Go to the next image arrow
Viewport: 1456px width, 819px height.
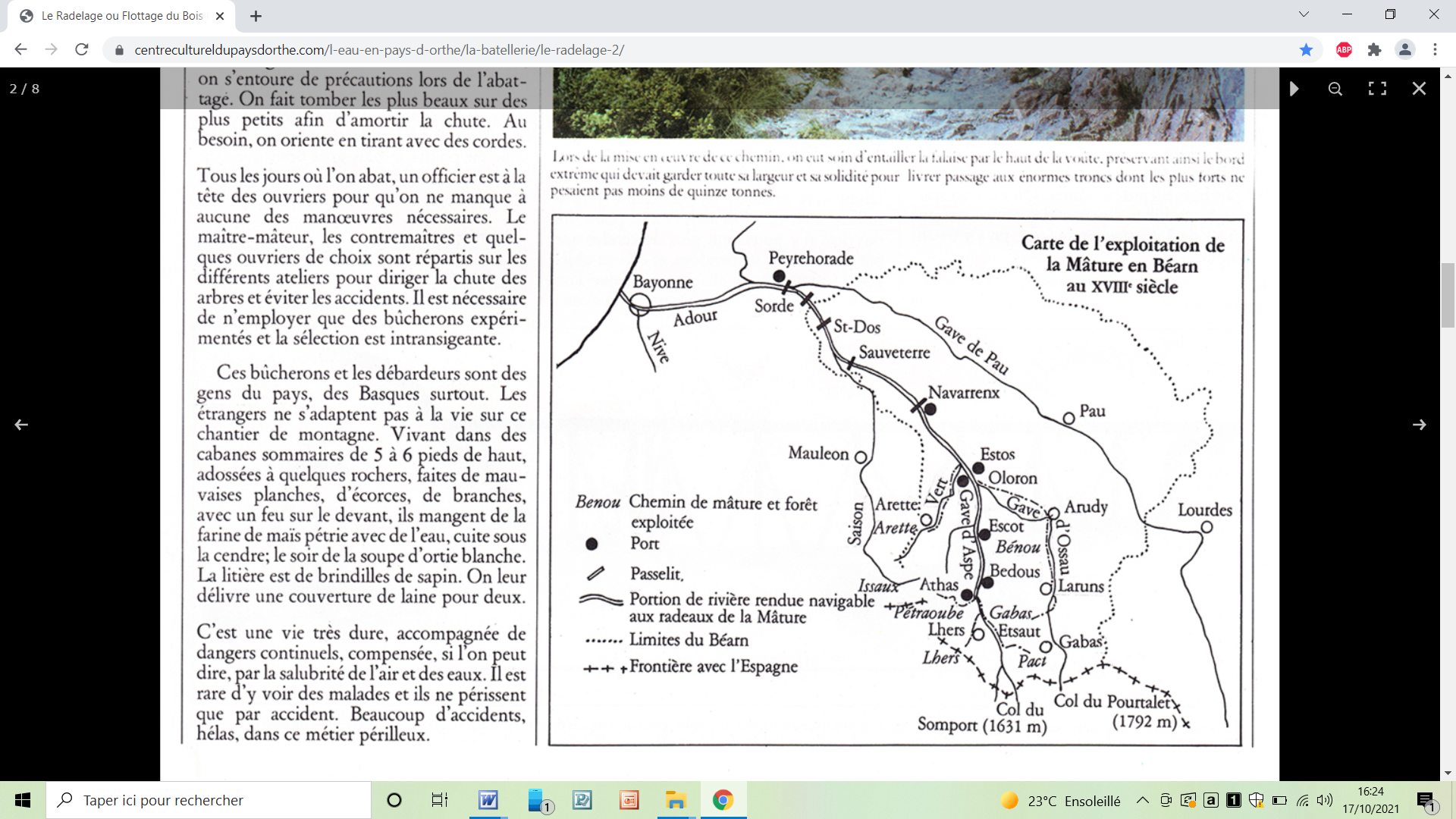click(x=1419, y=425)
